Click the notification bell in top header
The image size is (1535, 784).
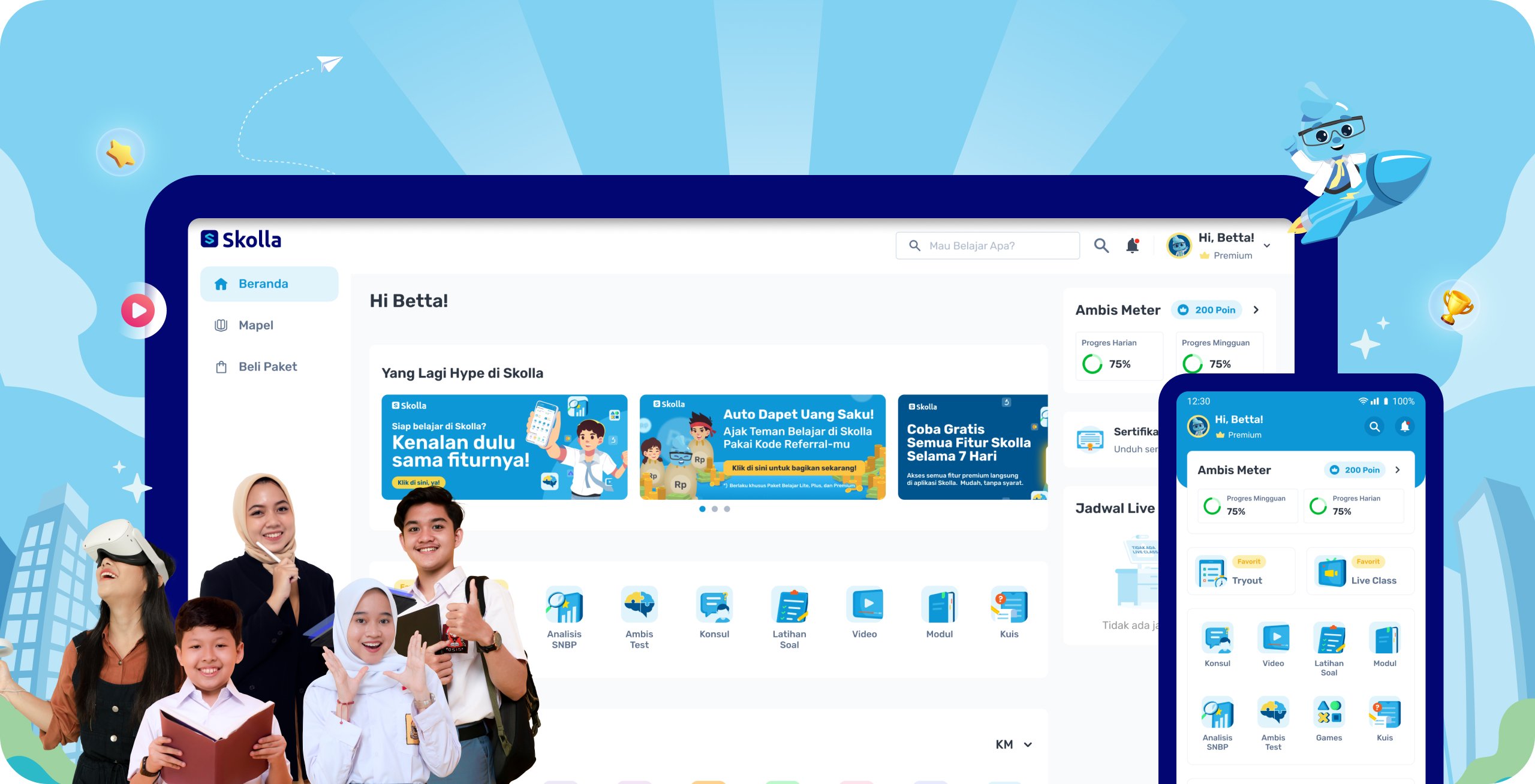coord(1132,246)
